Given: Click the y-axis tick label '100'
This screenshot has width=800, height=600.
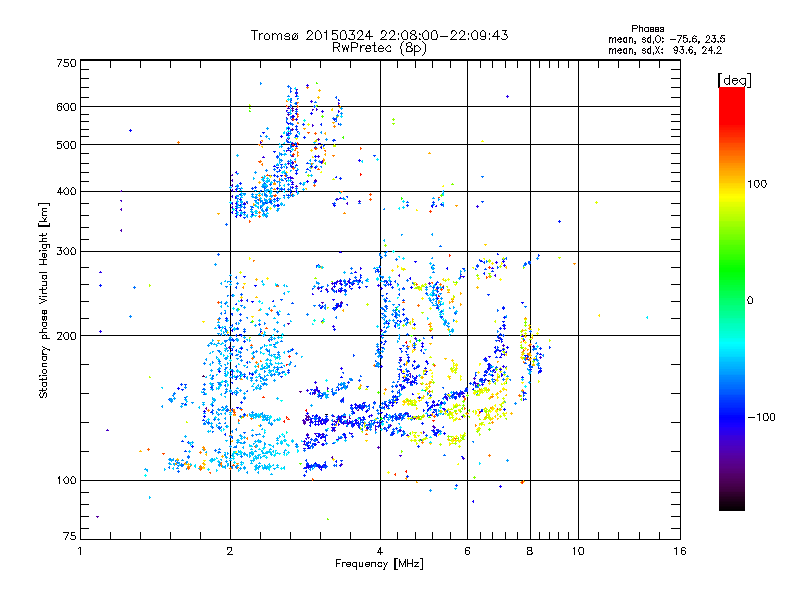Looking at the screenshot, I should 67,481.
